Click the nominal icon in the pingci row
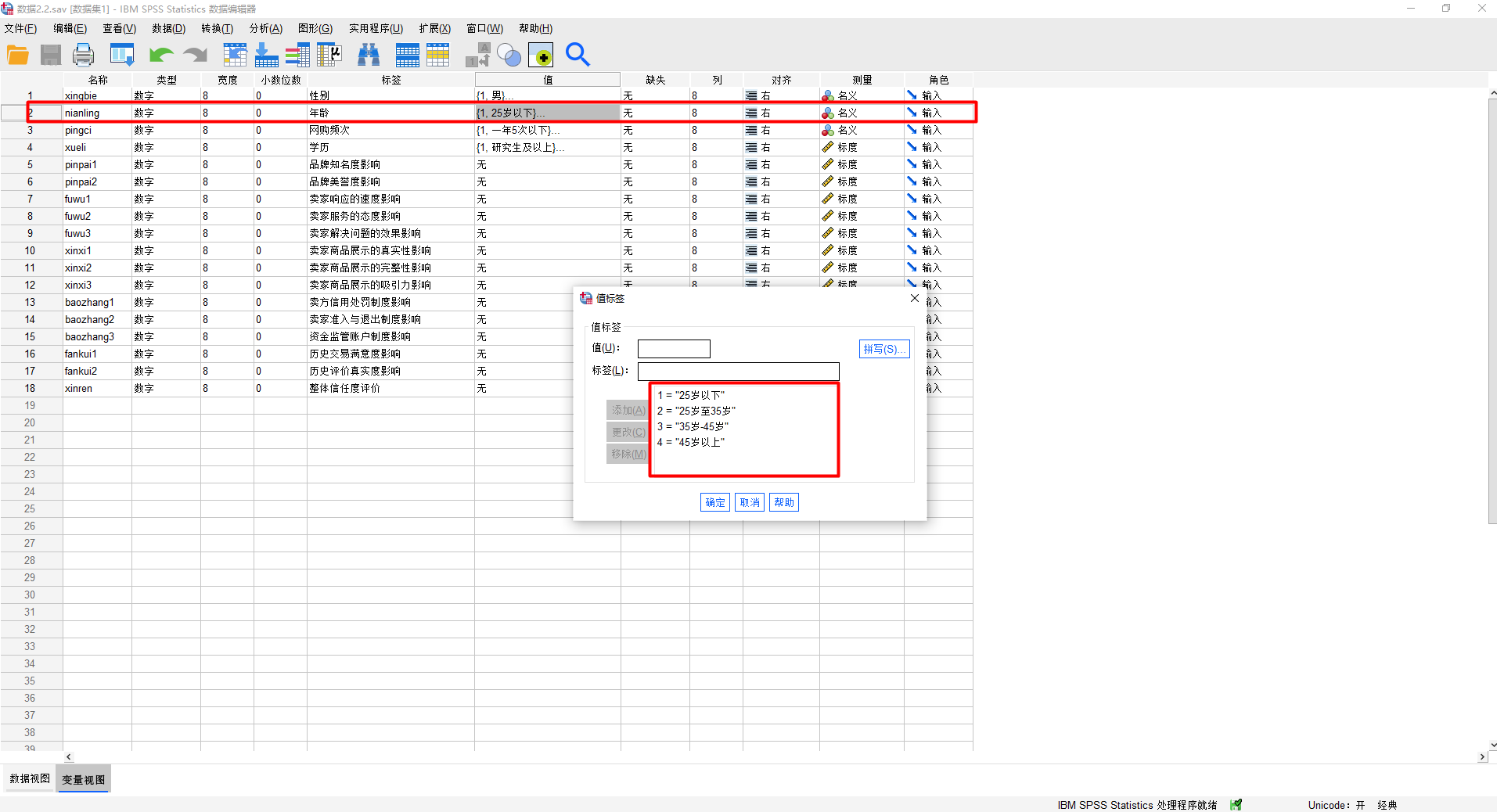Screen dimensions: 1497x812 [828, 130]
